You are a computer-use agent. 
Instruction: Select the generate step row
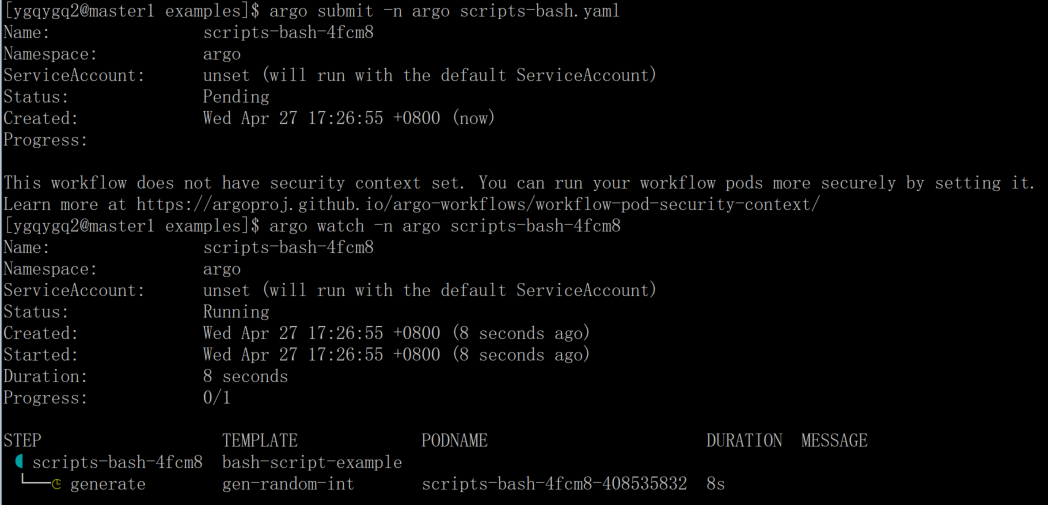(364, 484)
